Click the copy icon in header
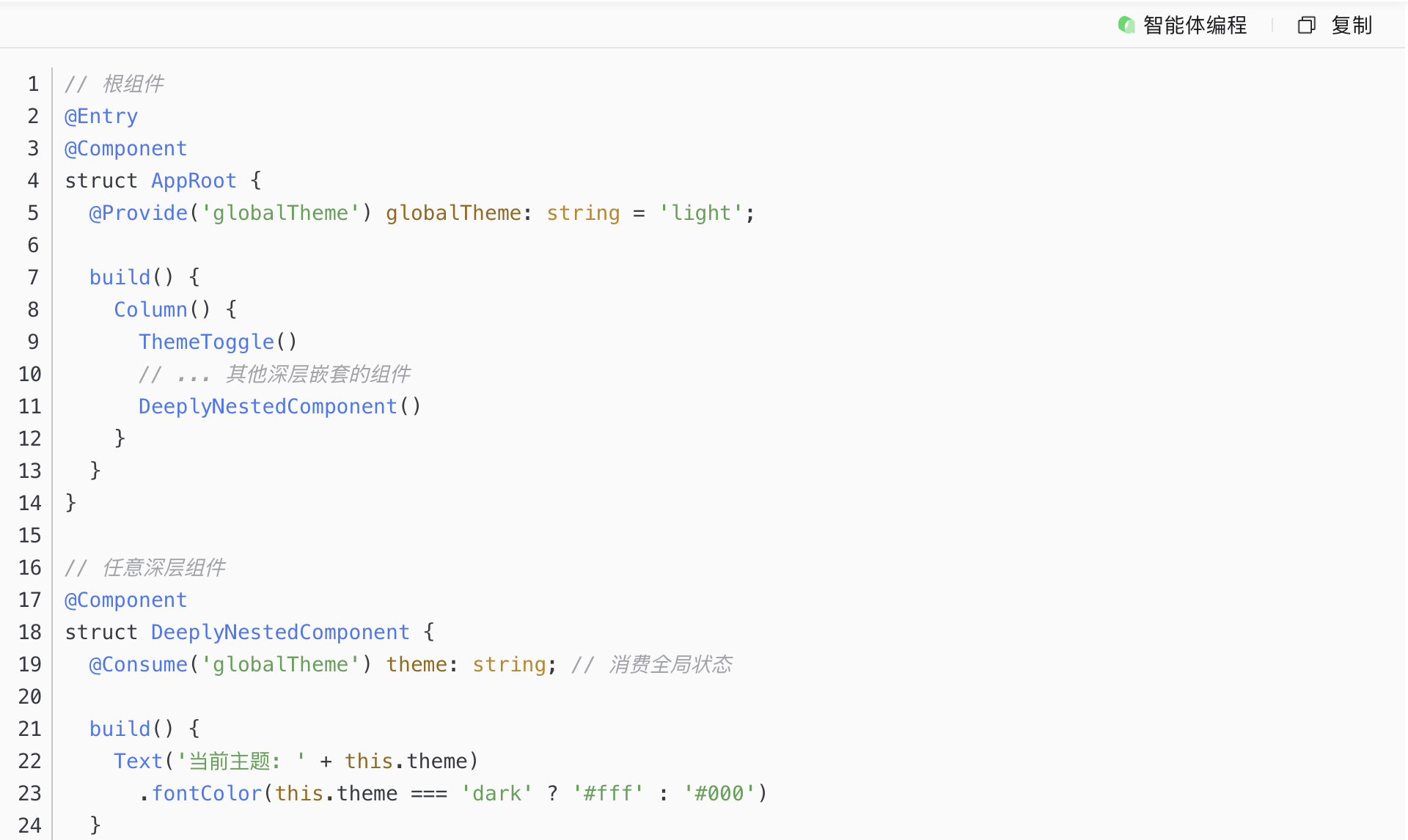 tap(1306, 26)
